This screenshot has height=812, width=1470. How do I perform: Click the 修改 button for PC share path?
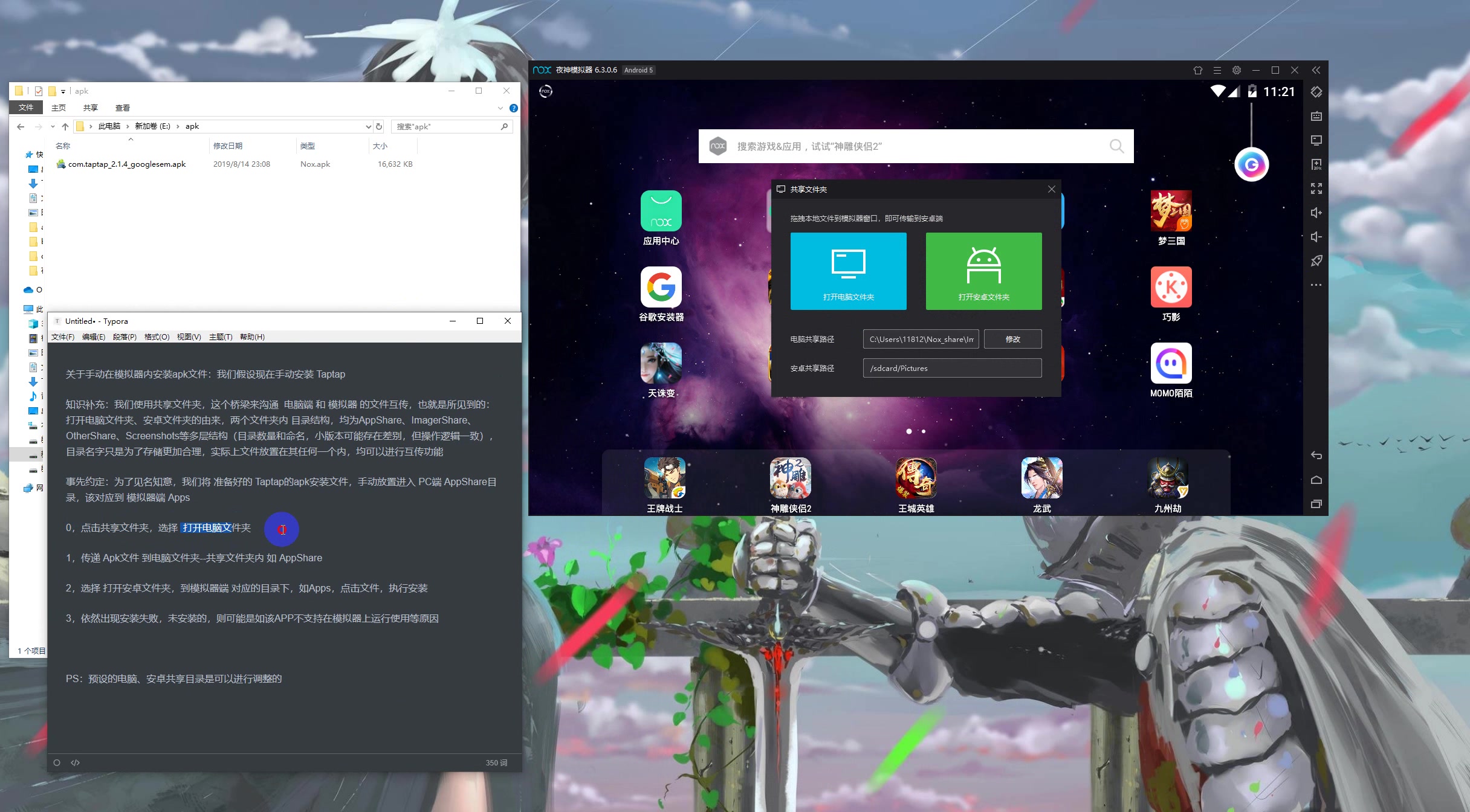coord(1012,339)
